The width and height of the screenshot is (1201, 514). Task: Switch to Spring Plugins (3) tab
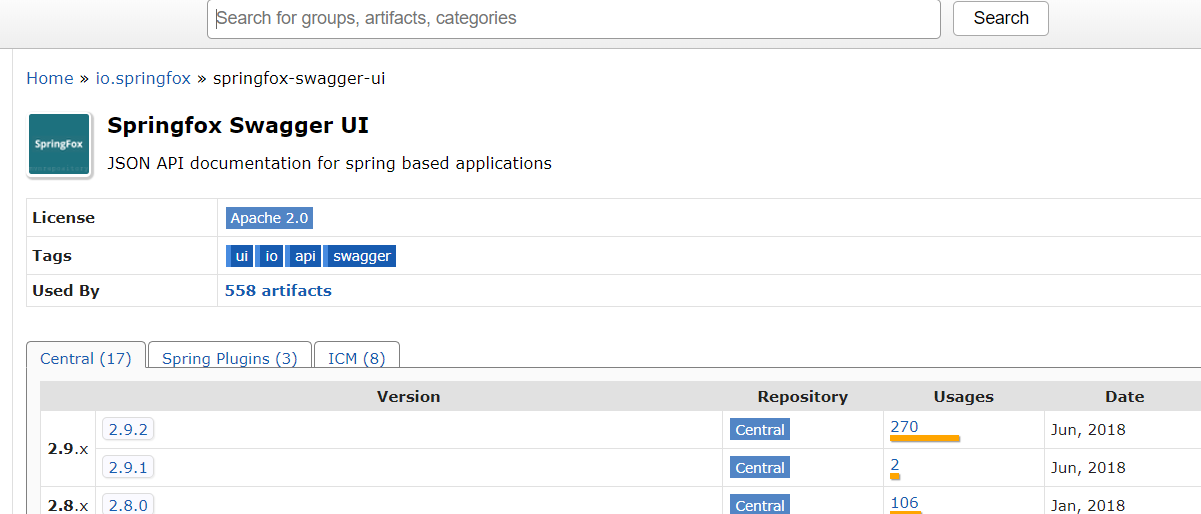229,358
